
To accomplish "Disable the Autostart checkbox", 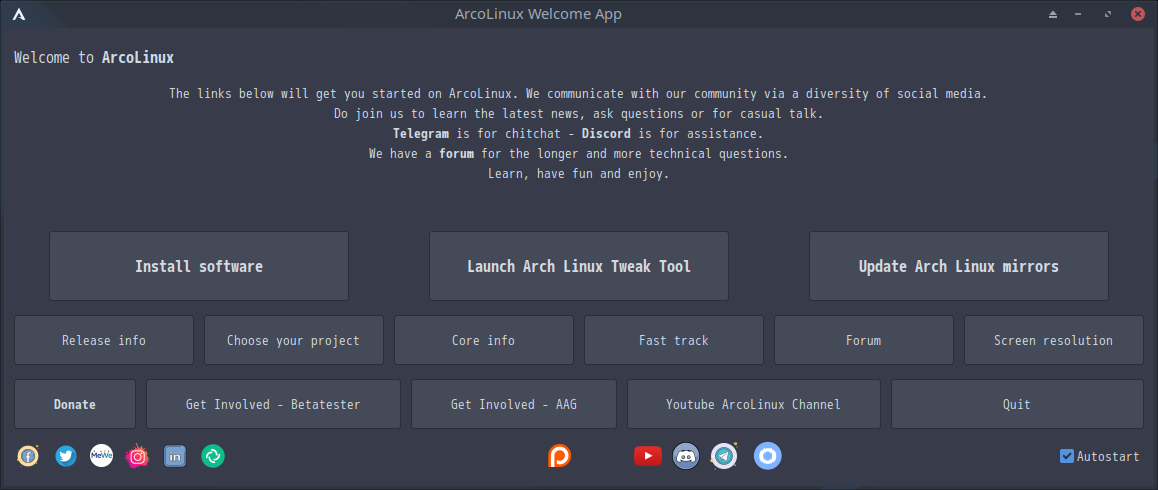I will click(1066, 456).
